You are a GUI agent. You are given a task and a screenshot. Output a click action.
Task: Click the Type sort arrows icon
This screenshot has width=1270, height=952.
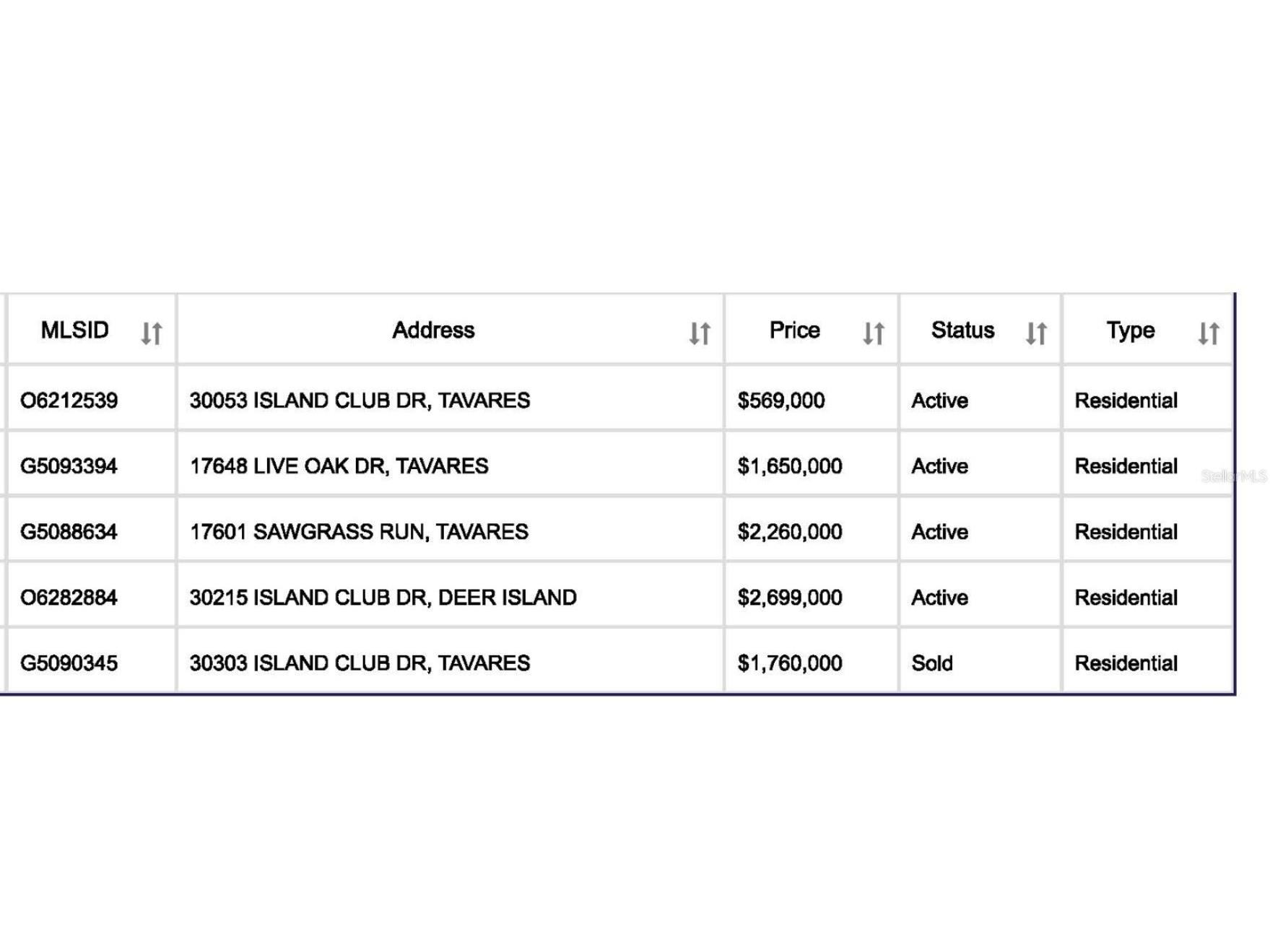click(x=1209, y=332)
